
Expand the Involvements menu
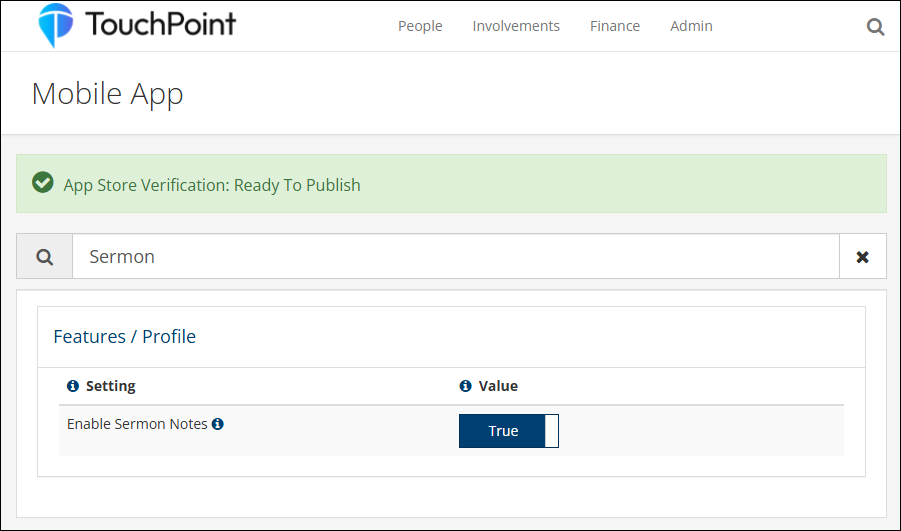[x=516, y=26]
